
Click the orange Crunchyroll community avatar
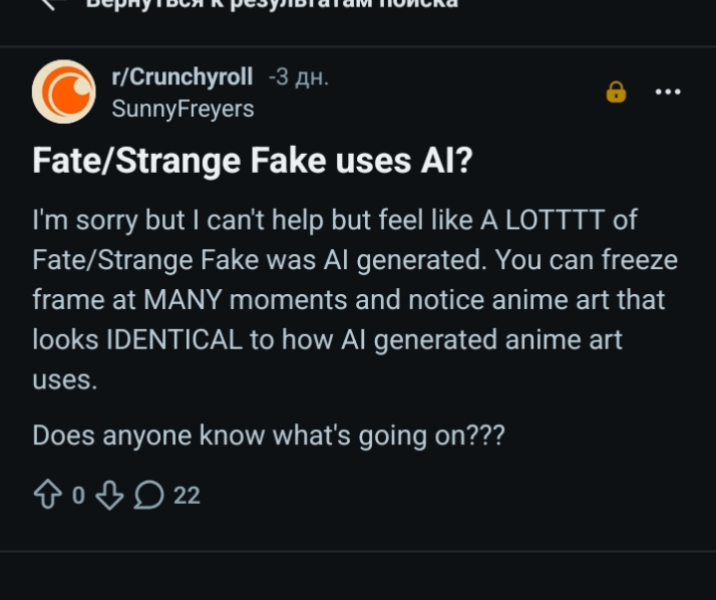pos(64,91)
